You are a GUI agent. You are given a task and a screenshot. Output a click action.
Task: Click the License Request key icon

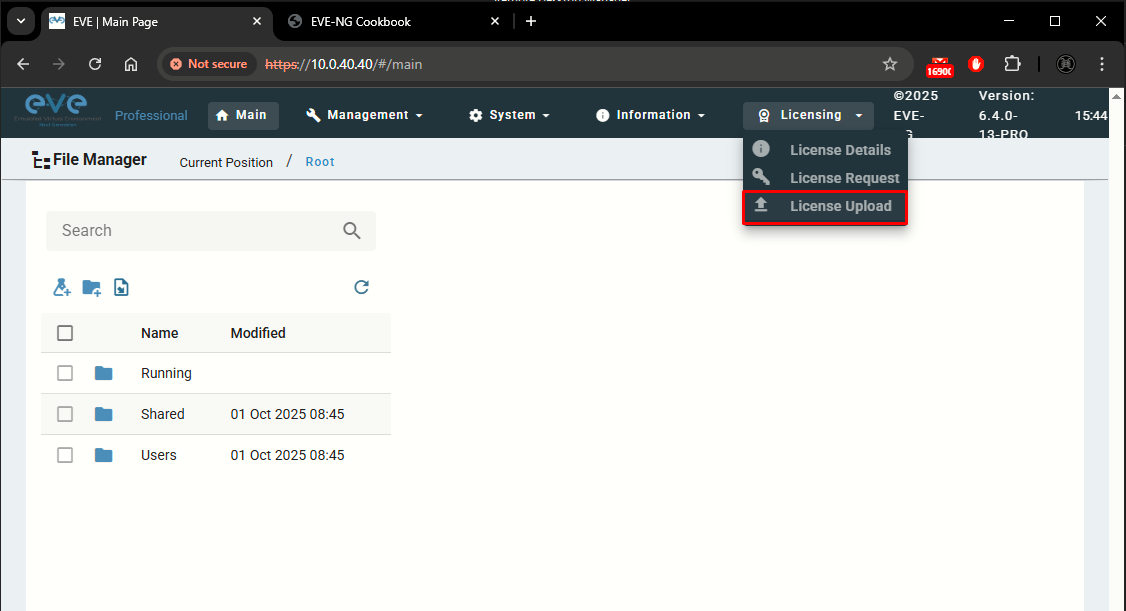[761, 177]
